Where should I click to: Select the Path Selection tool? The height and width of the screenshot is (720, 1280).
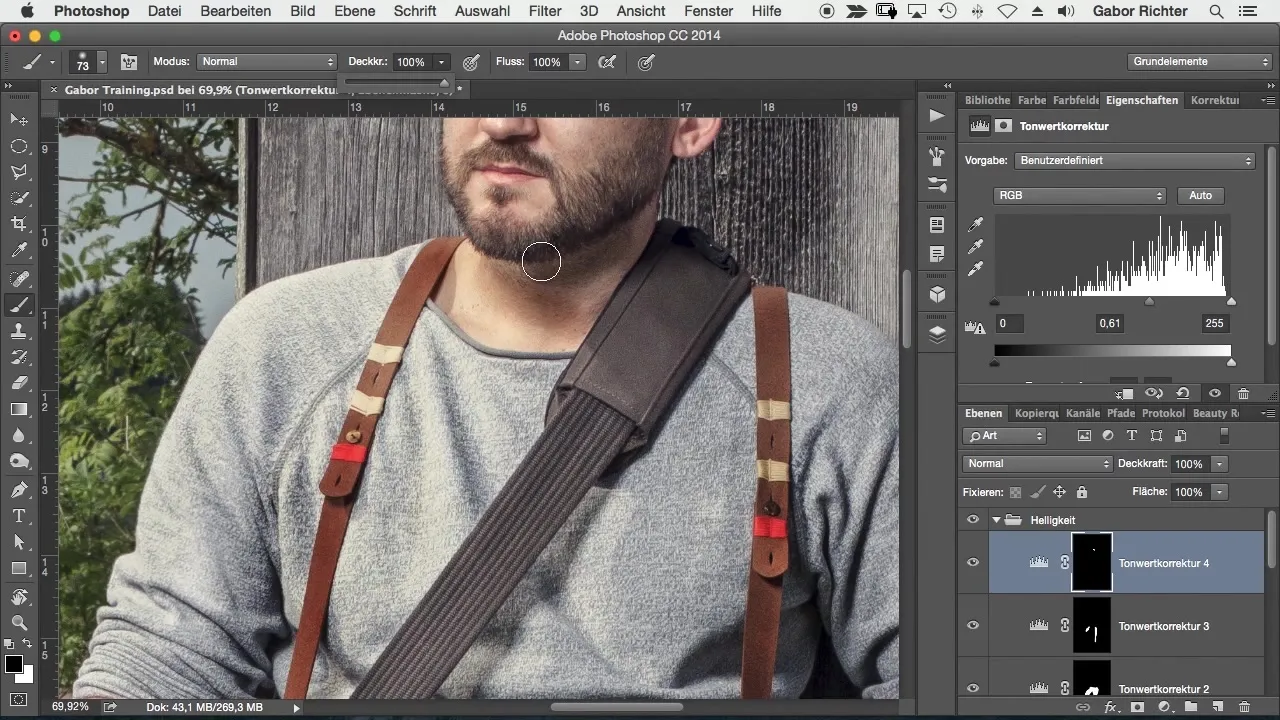[x=18, y=542]
